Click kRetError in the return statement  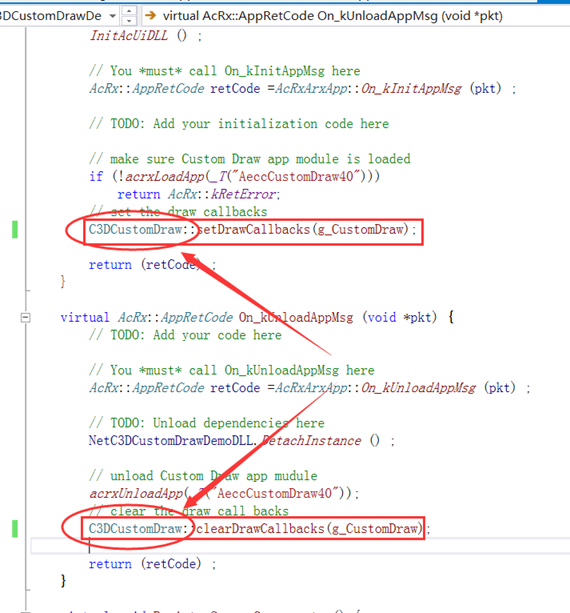coord(244,194)
